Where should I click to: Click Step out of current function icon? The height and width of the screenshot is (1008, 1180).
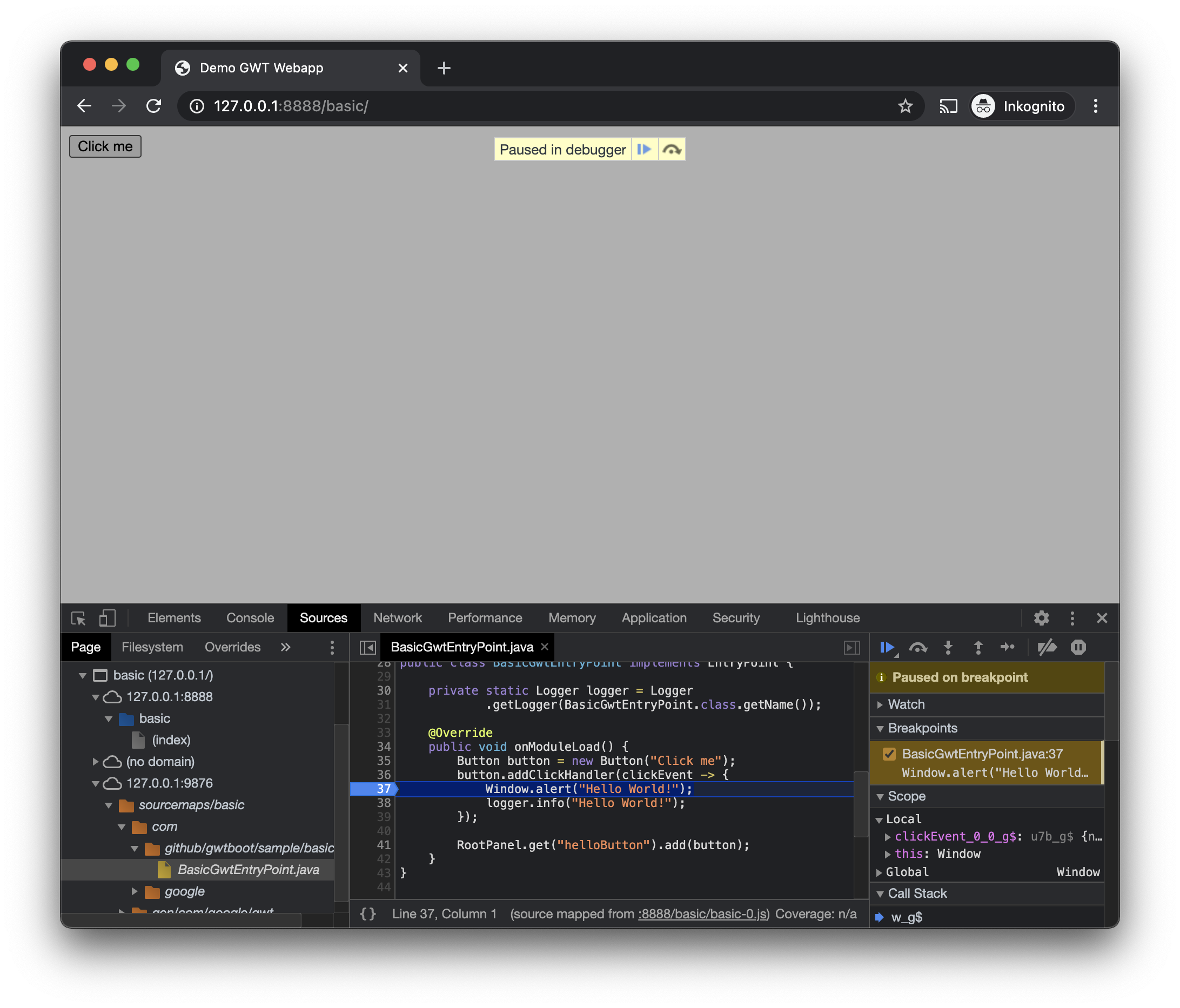click(x=978, y=647)
